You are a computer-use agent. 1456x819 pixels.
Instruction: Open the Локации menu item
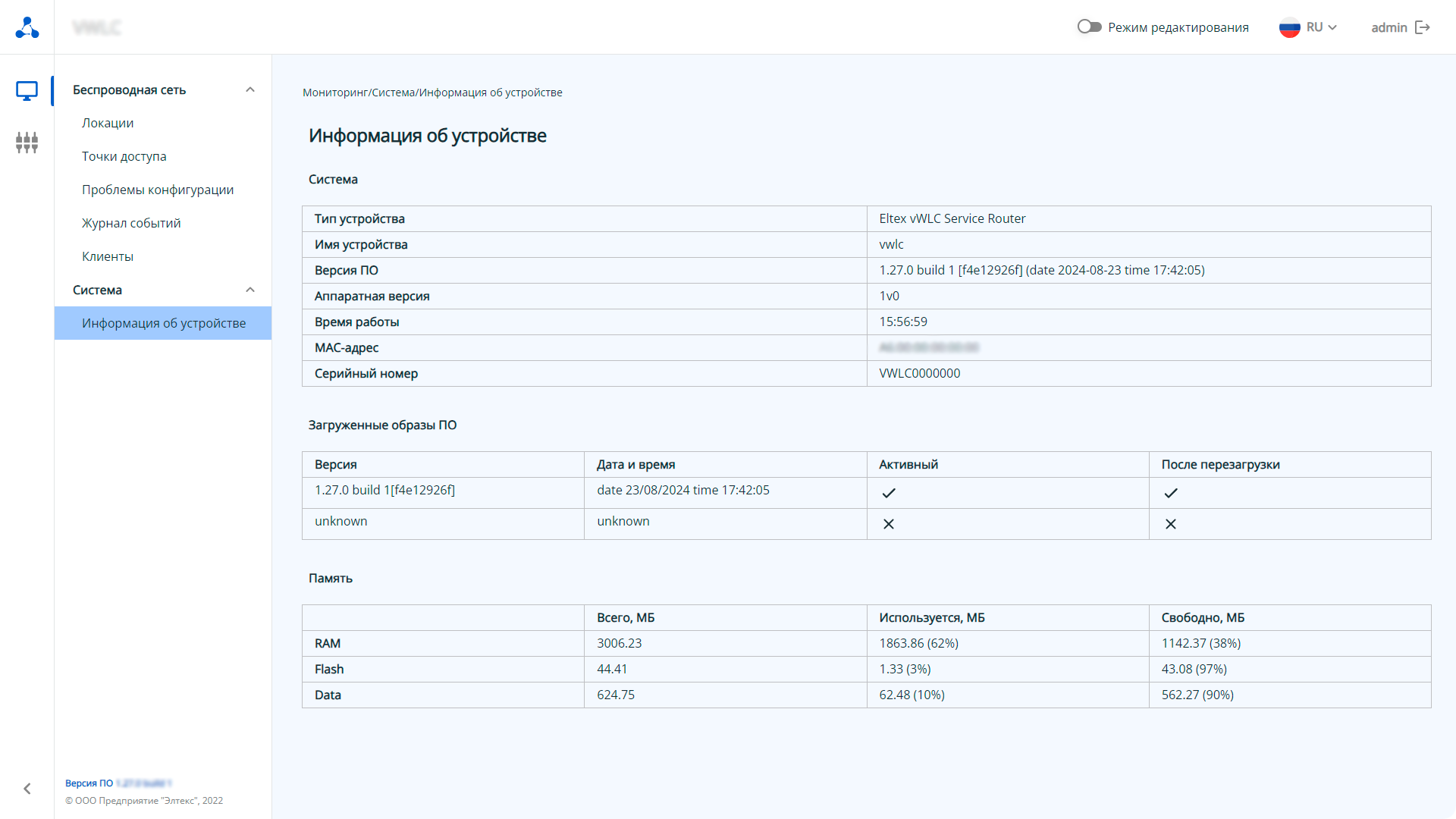click(108, 123)
